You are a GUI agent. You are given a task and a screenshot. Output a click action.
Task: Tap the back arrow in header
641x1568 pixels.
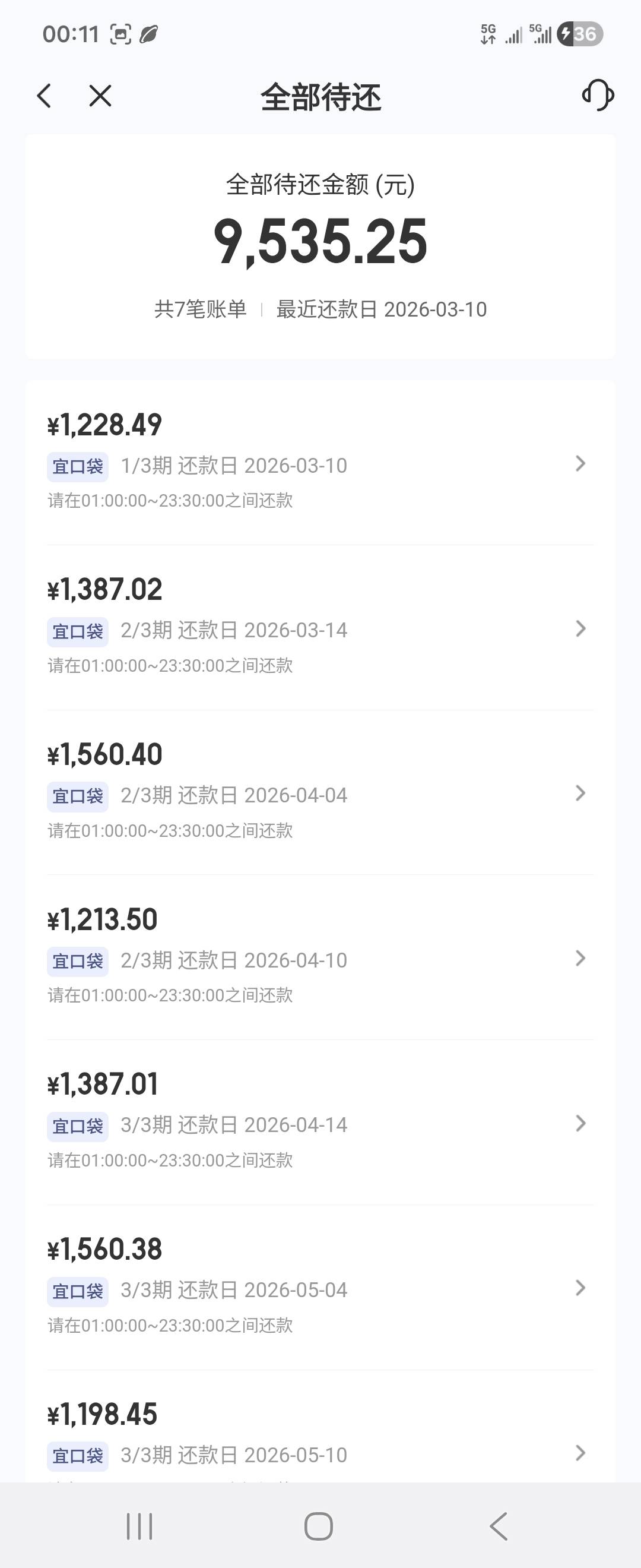click(44, 96)
